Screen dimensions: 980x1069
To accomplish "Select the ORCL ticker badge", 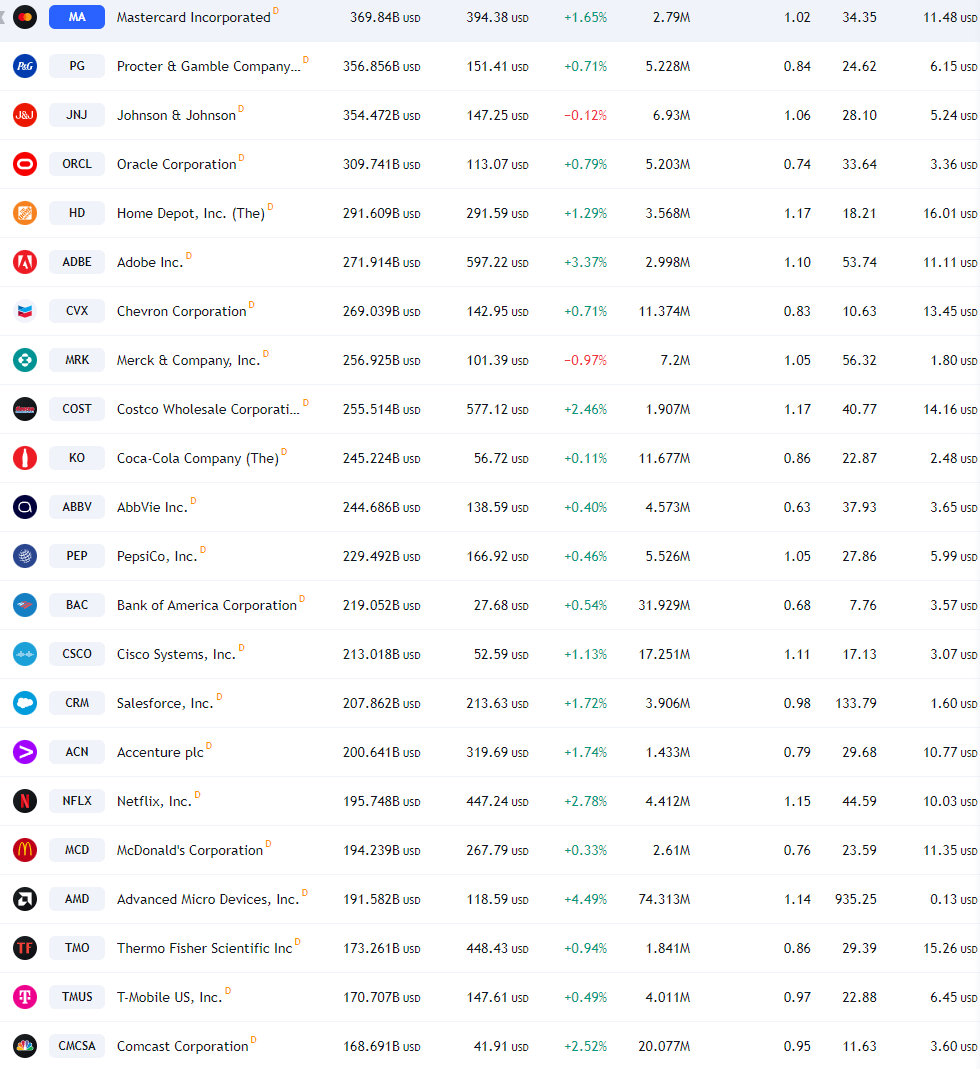I will pos(77,164).
